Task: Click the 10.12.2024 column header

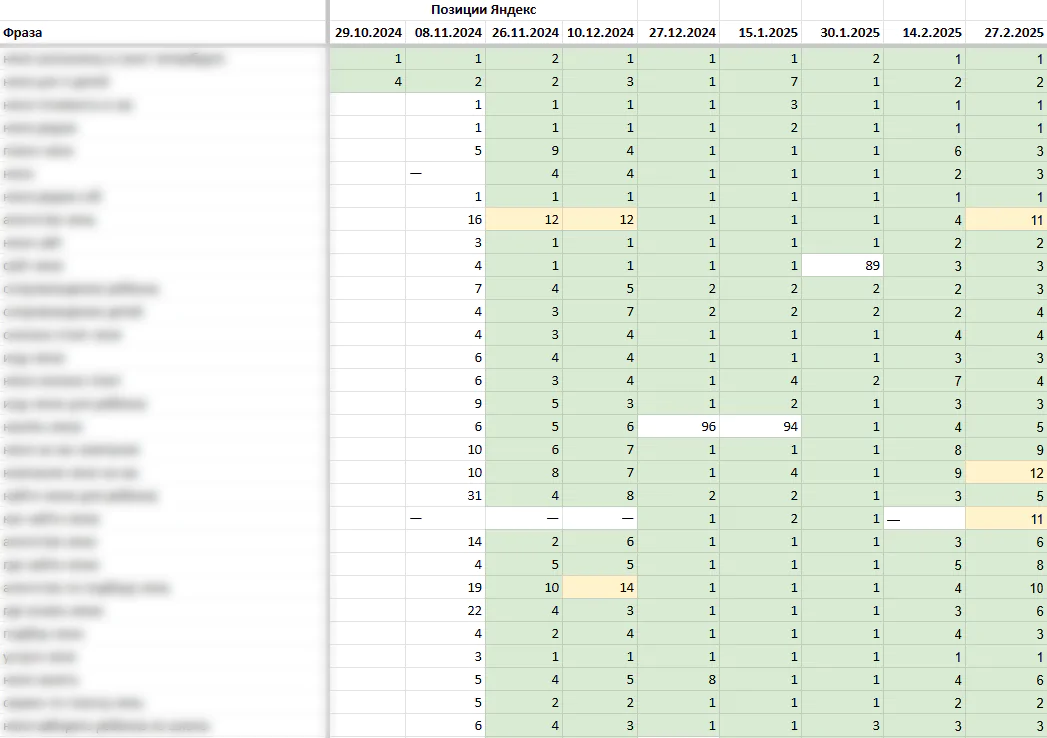Action: tap(600, 32)
